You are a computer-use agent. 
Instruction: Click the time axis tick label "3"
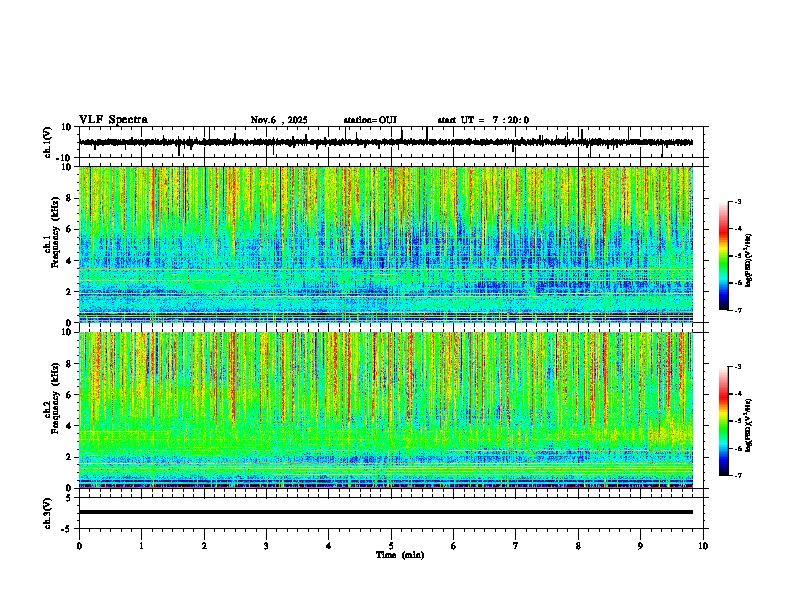[266, 546]
